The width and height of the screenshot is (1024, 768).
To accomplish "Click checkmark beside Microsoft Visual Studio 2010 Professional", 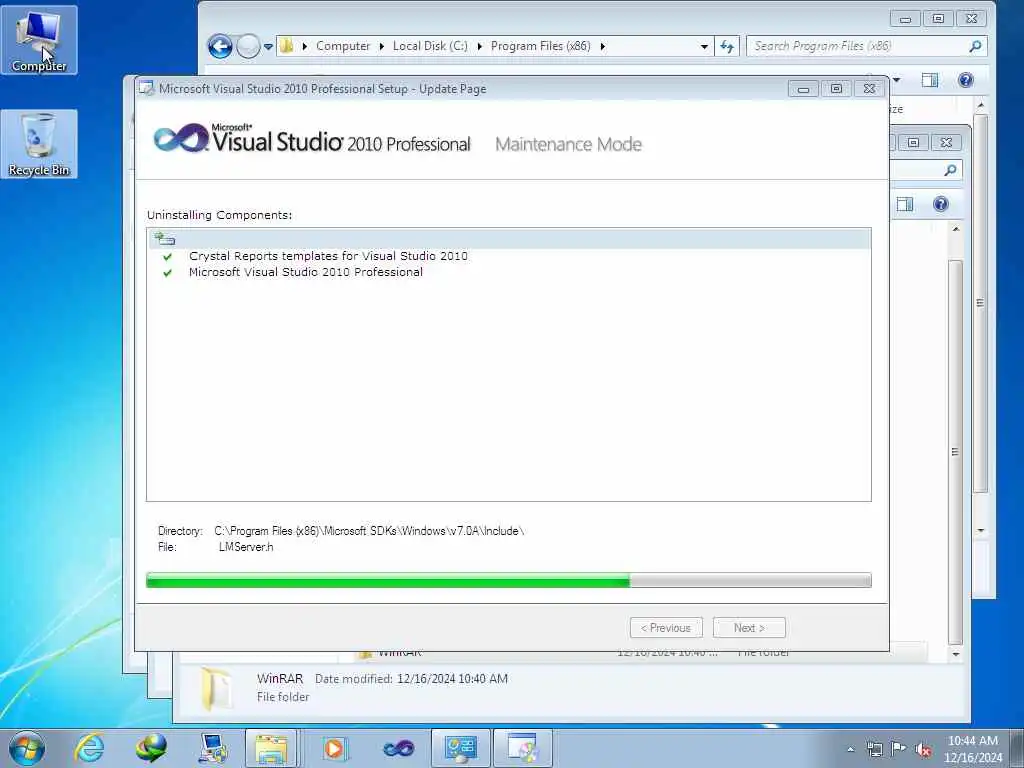I will [x=168, y=273].
